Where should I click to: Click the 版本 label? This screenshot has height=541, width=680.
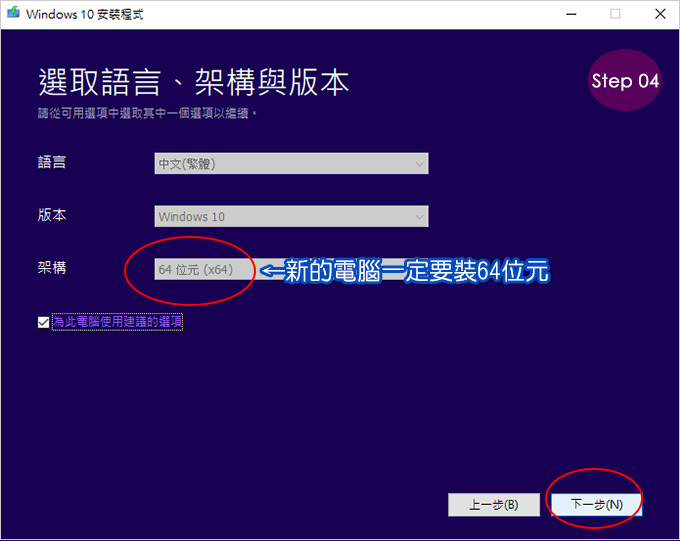point(52,215)
